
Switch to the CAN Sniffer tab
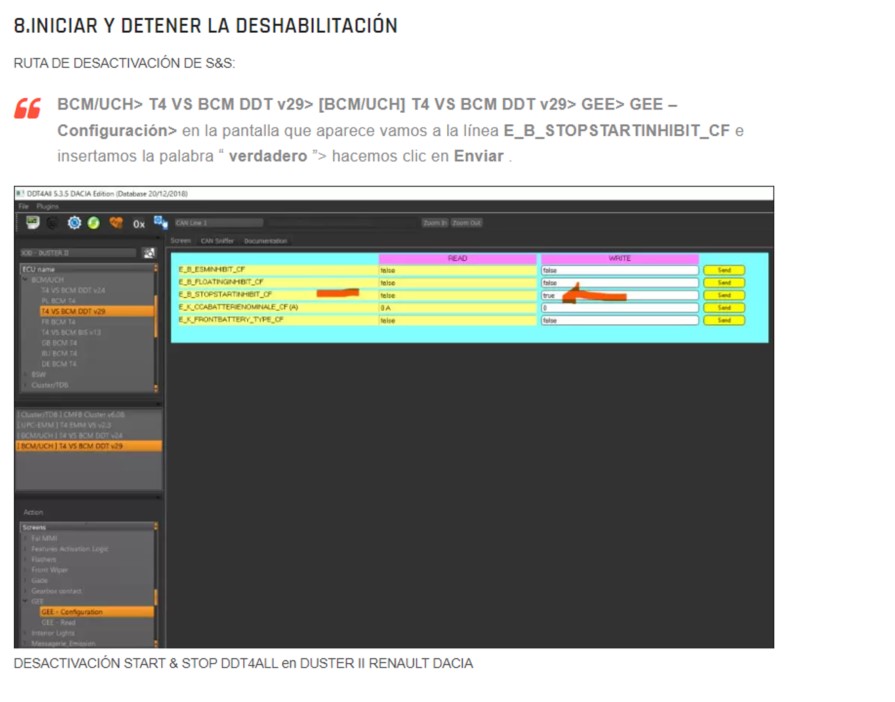click(x=217, y=241)
